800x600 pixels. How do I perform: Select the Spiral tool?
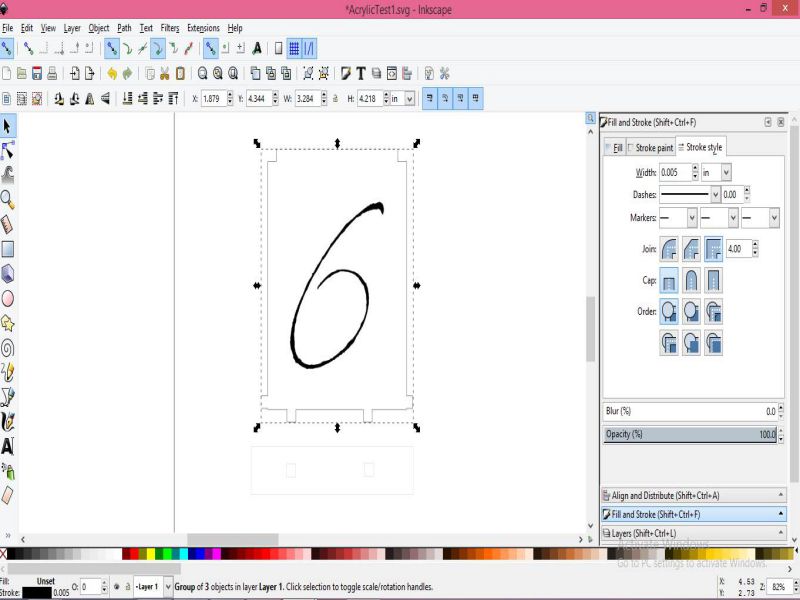pyautogui.click(x=7, y=348)
